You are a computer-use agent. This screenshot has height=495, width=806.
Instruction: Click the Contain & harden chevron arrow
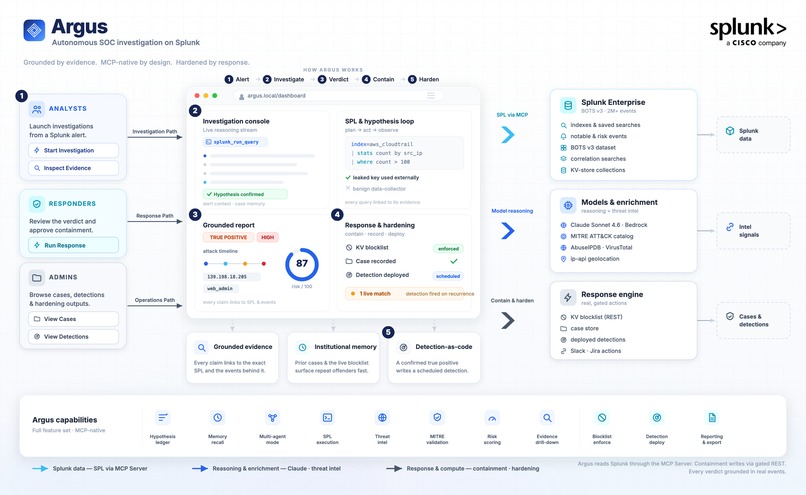[508, 321]
